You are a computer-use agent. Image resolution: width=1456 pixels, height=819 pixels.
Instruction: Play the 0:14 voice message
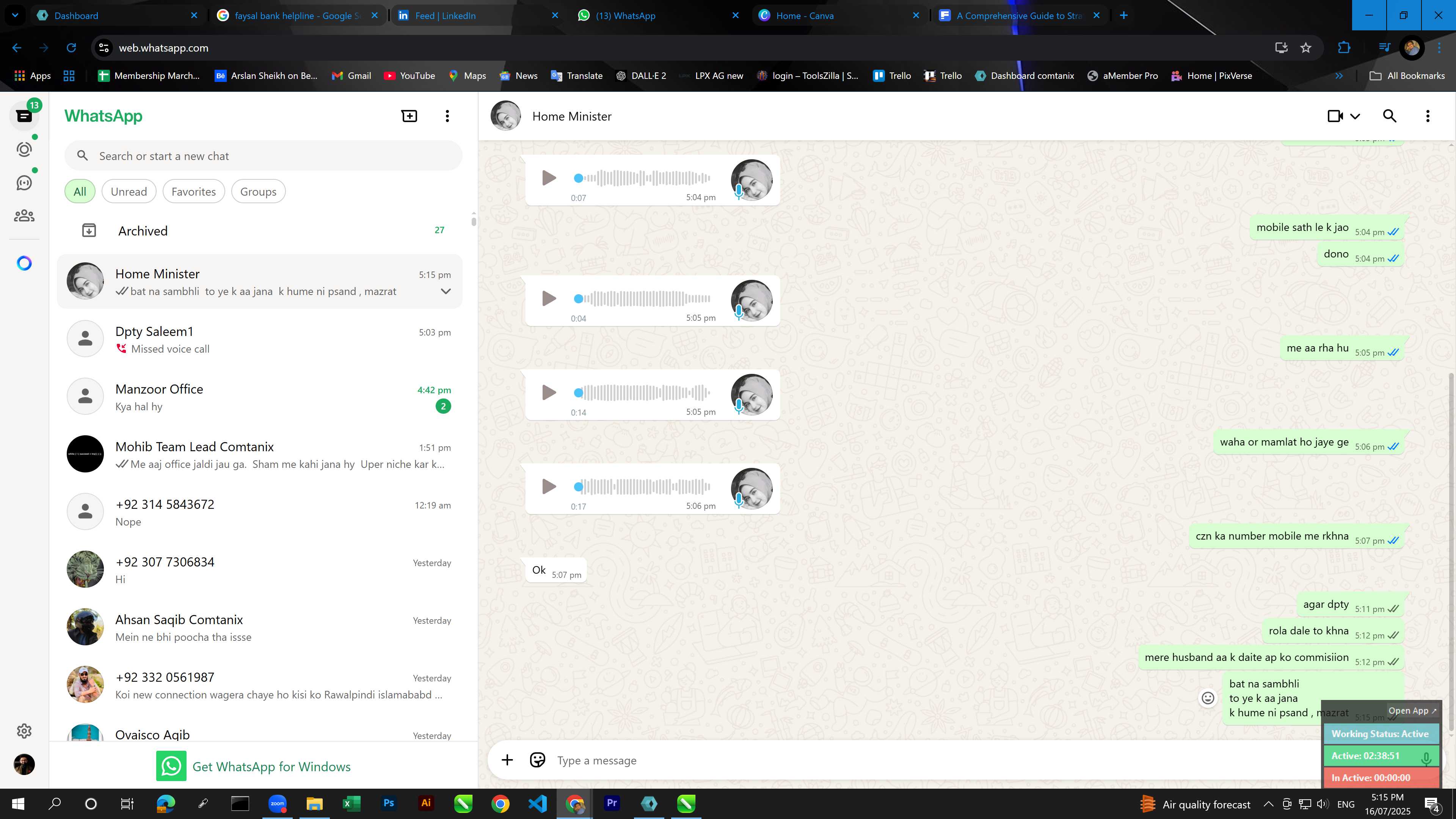[548, 392]
